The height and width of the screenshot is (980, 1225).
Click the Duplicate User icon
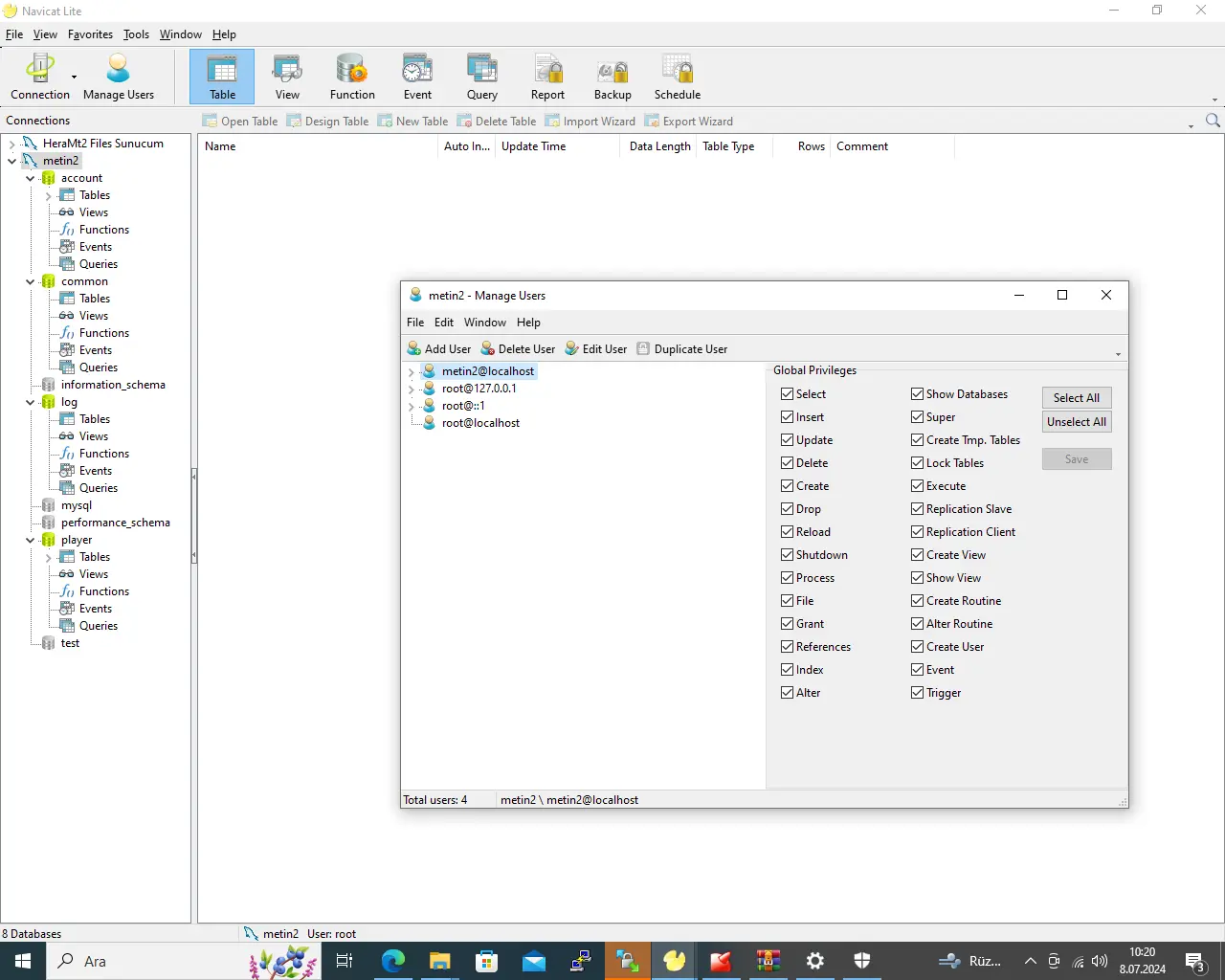pos(644,349)
